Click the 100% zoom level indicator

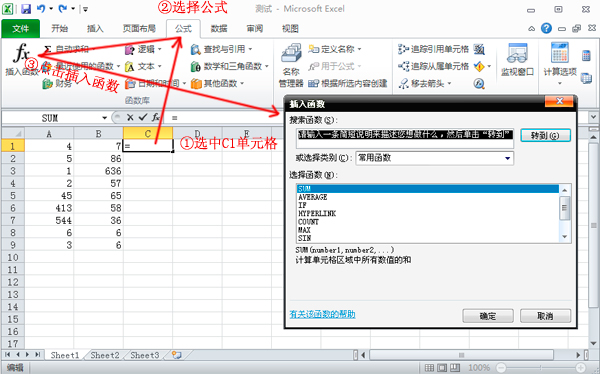coord(479,368)
